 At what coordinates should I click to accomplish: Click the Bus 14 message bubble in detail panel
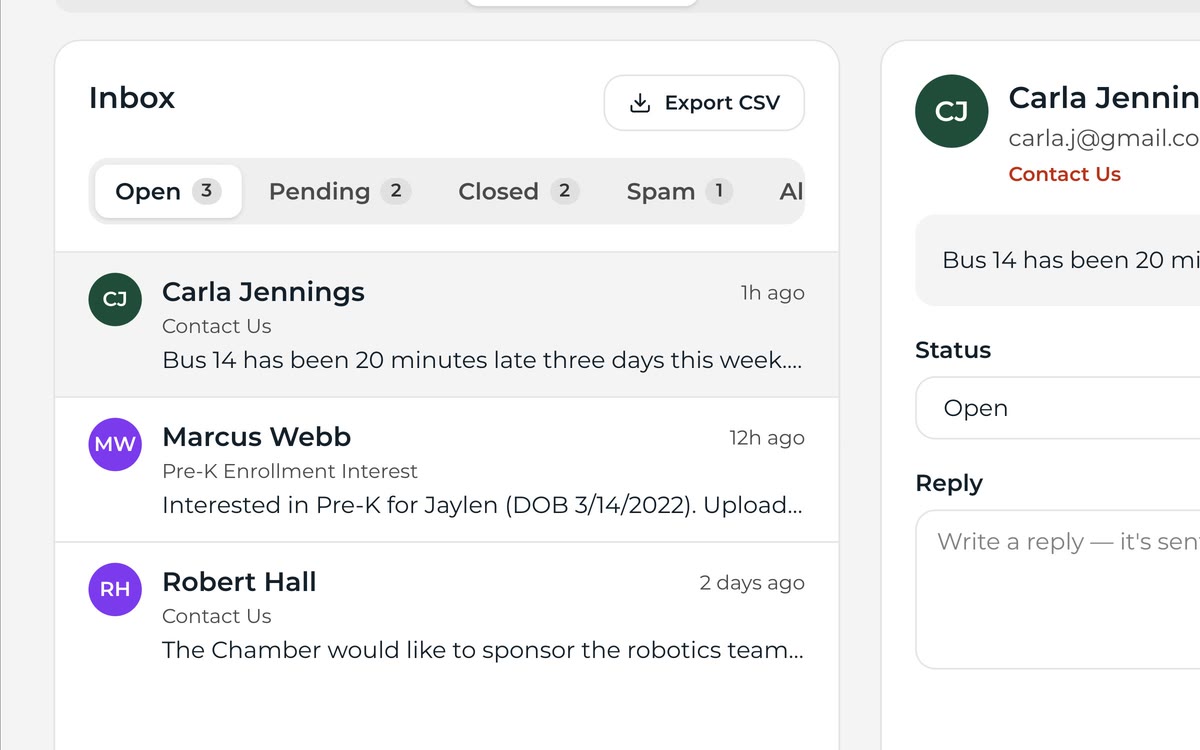click(1058, 260)
